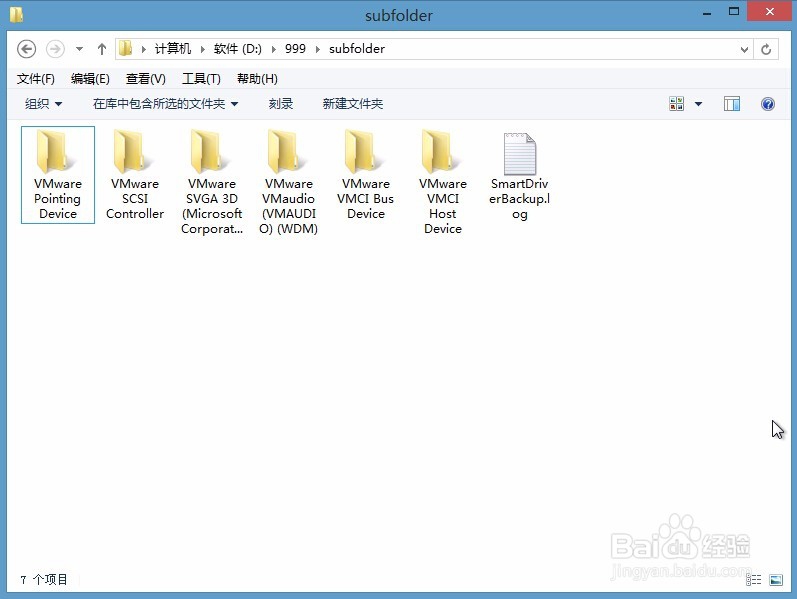Select 计算机 in the address path
Screen dimensions: 797x599
click(173, 49)
